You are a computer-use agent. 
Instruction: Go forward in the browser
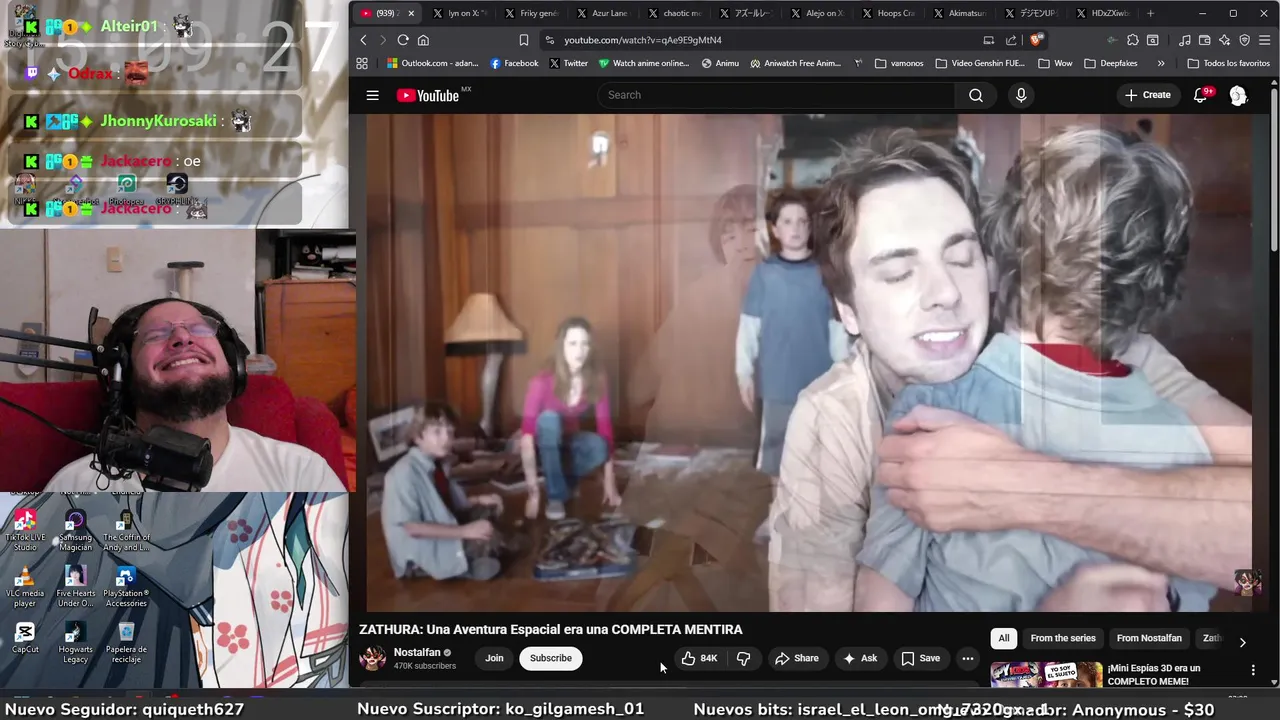(382, 40)
